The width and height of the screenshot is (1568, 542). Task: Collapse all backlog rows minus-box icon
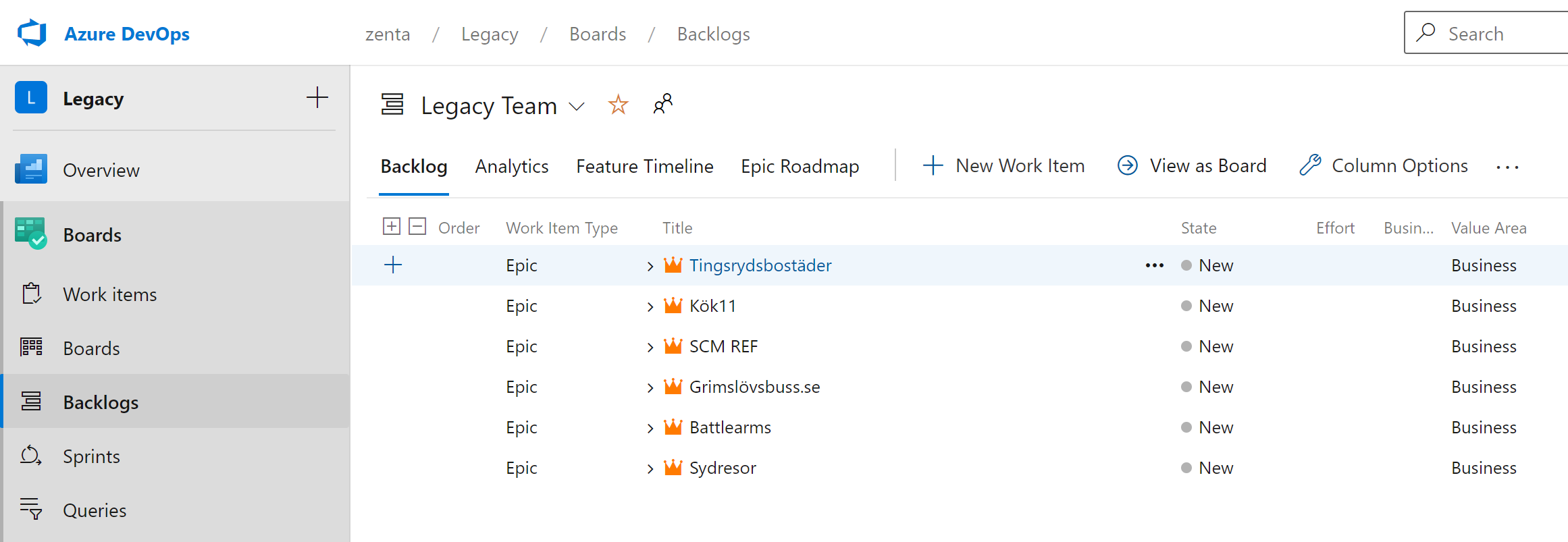(418, 226)
